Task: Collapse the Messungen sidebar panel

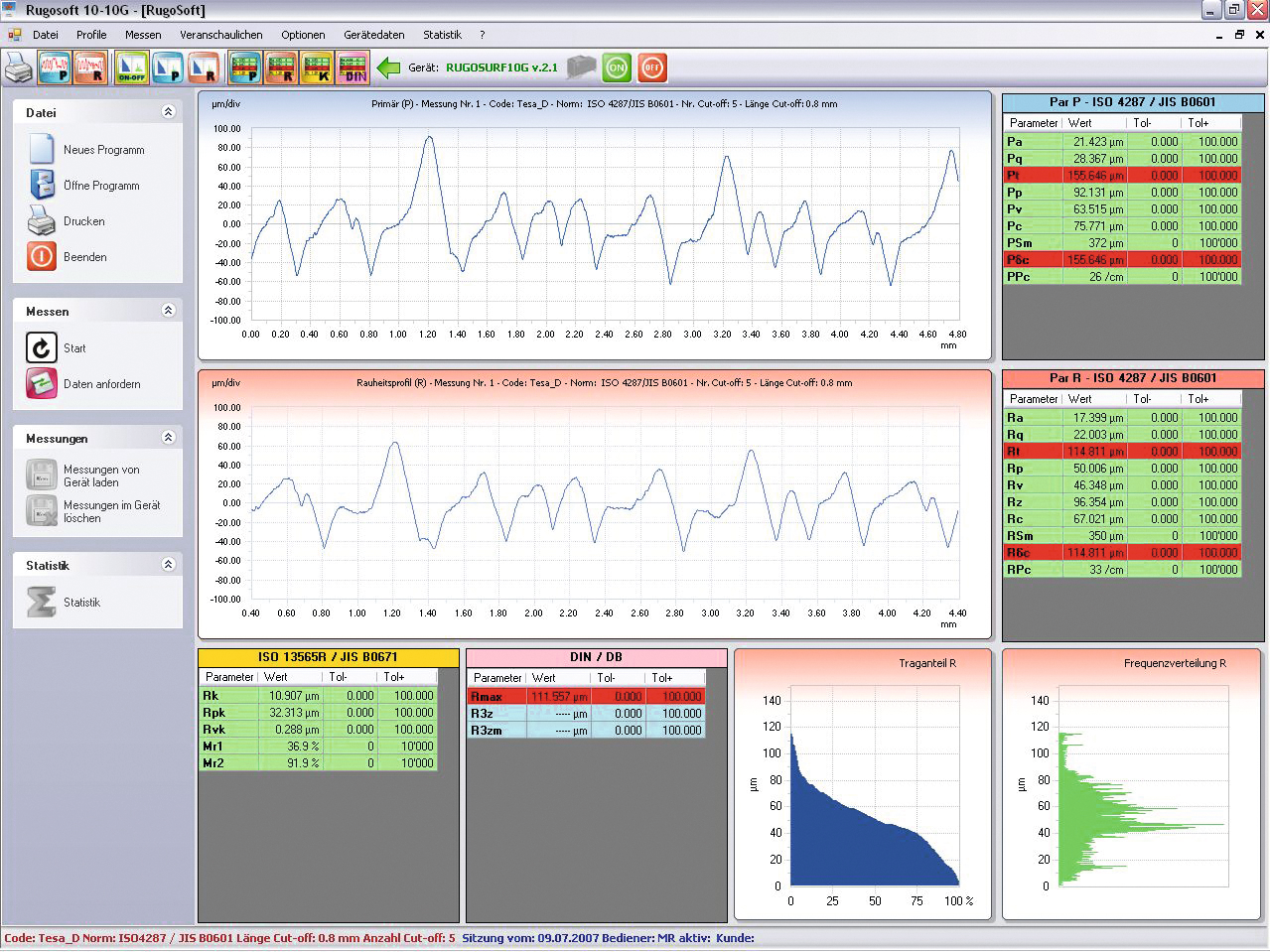Action: 168,438
